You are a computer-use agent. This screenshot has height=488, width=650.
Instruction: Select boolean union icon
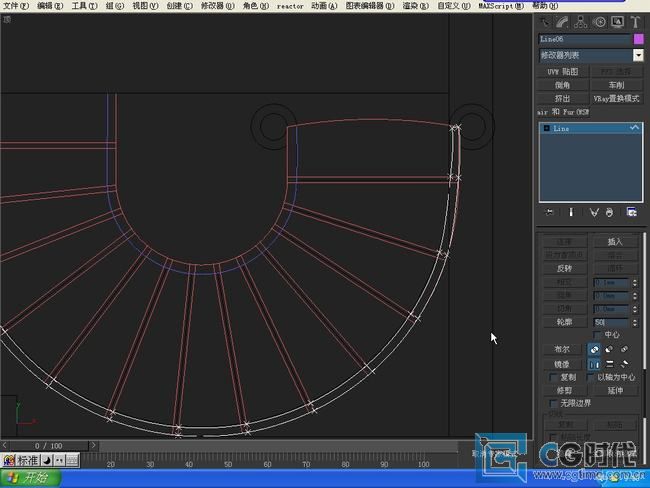pos(594,350)
